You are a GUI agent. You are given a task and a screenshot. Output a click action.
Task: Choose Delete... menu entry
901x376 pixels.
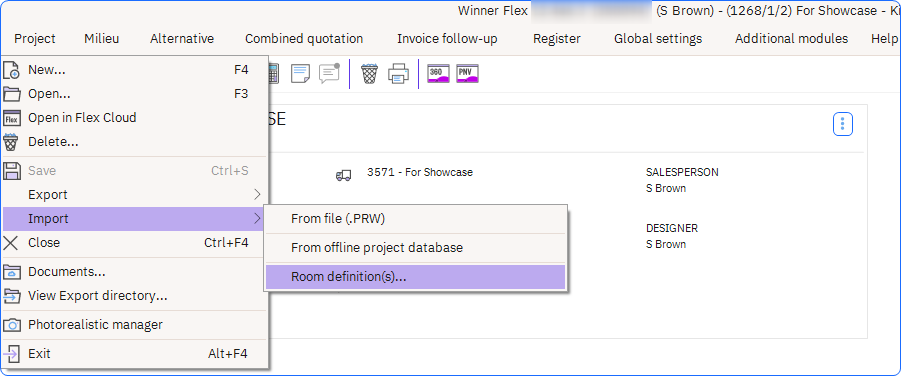point(134,141)
